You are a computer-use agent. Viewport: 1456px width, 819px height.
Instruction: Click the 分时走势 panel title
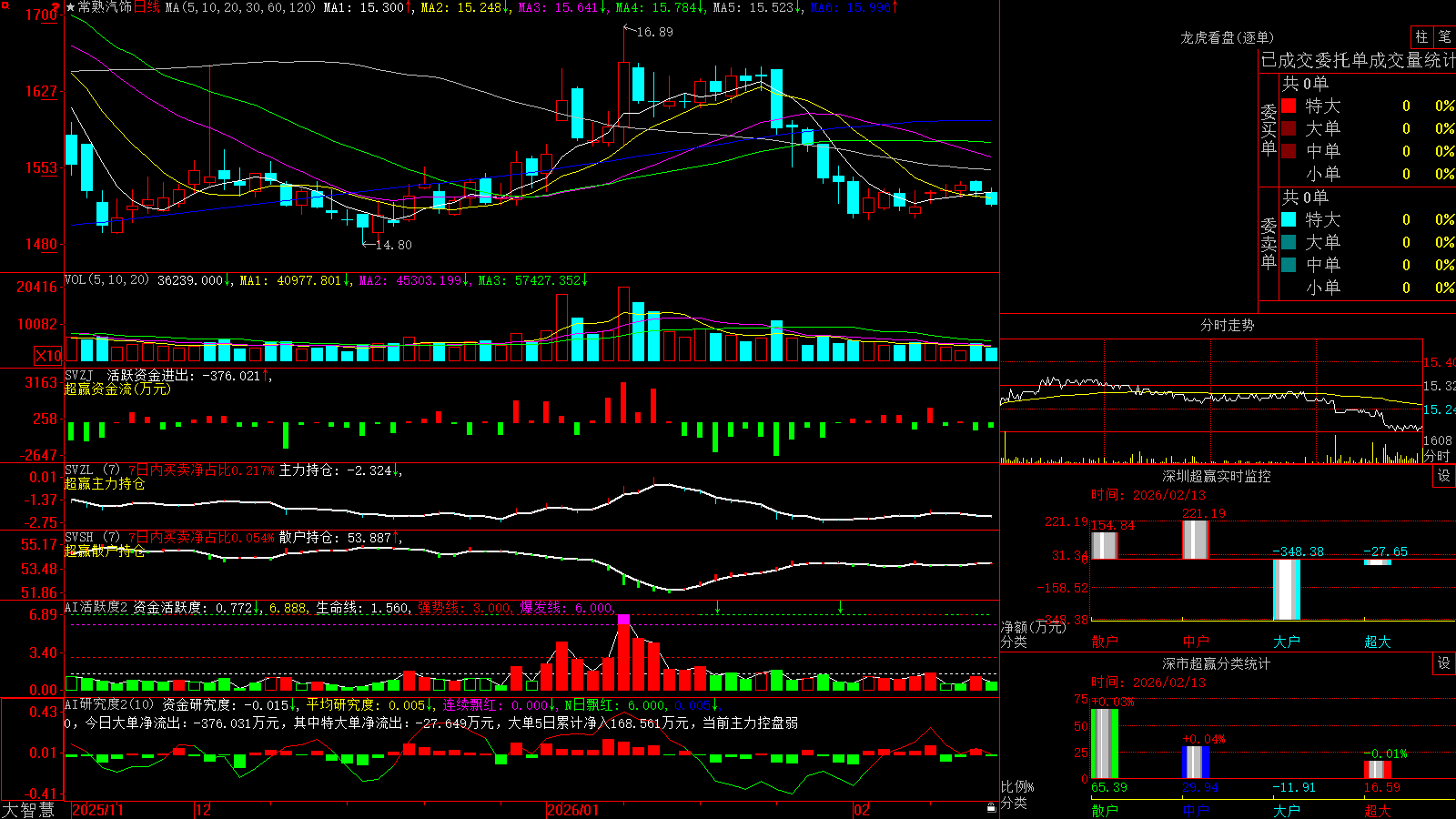(1227, 325)
